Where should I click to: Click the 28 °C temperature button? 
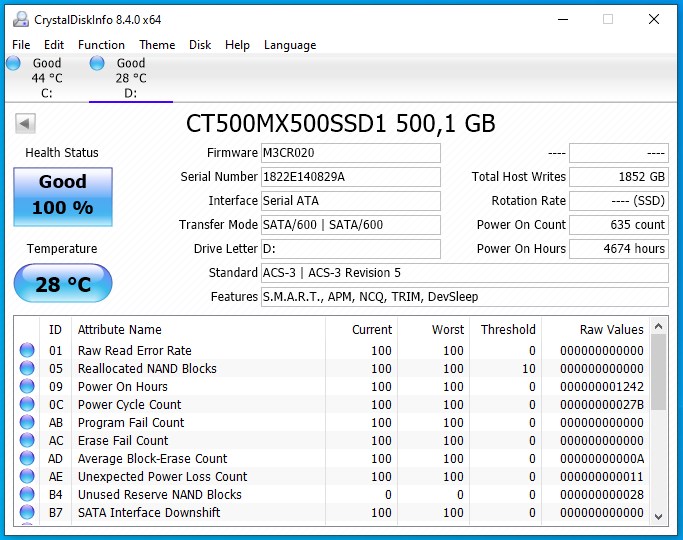pos(62,284)
